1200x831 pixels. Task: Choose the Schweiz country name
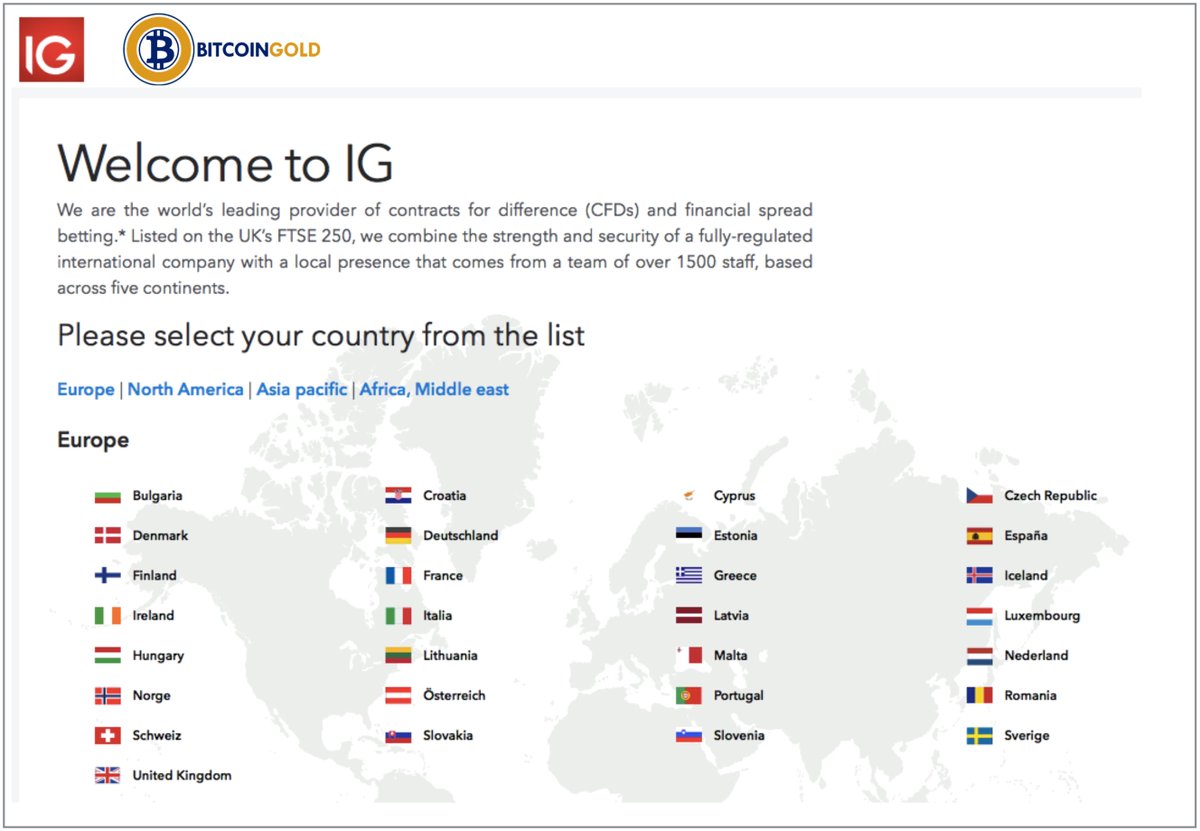[x=157, y=736]
